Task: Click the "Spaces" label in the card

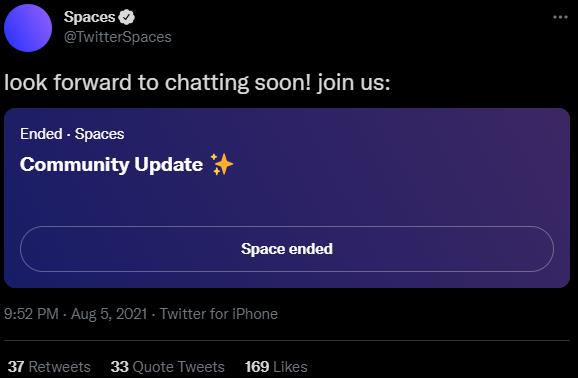Action: 100,134
